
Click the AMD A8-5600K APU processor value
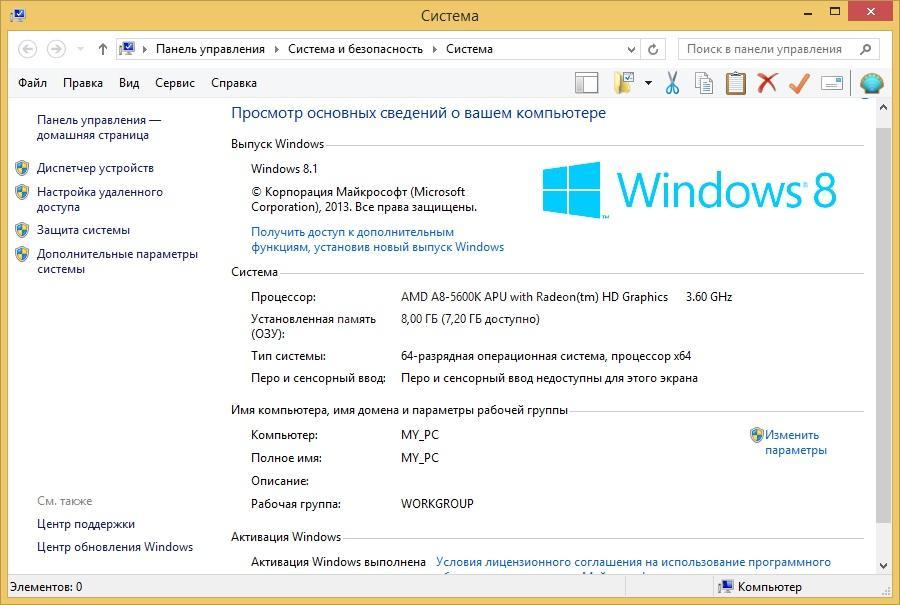pos(534,297)
